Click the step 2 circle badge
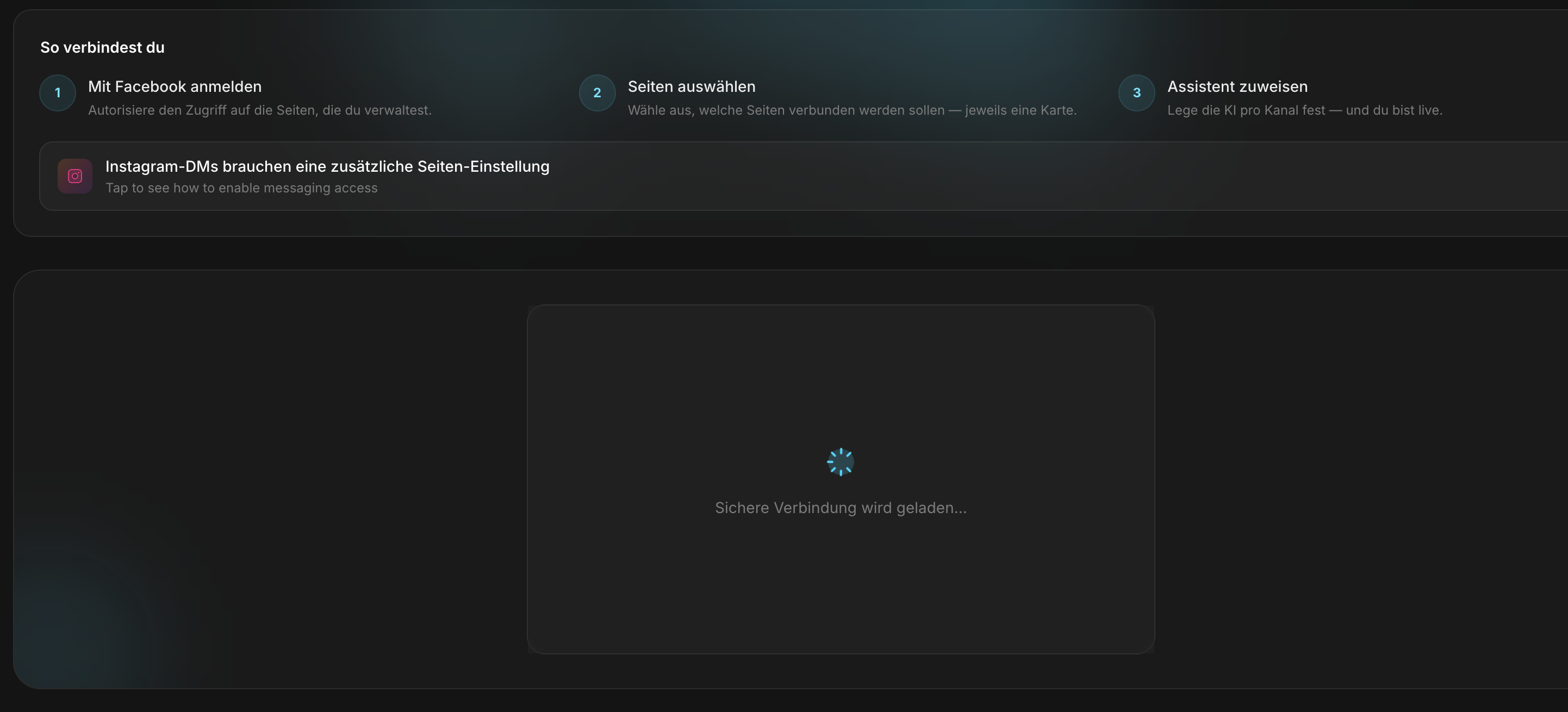This screenshot has height=712, width=1568. (597, 93)
